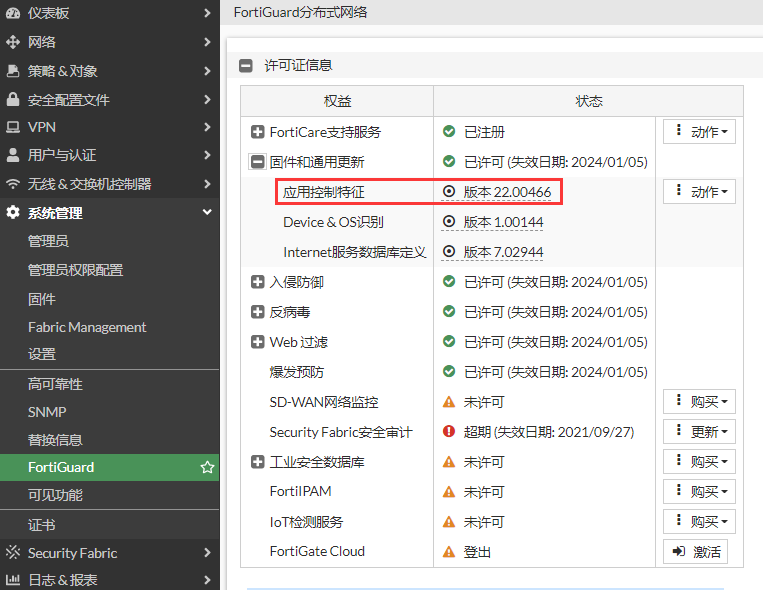This screenshot has height=590, width=763.
Task: Expand the FortiCare支持服务 row
Action: [257, 132]
